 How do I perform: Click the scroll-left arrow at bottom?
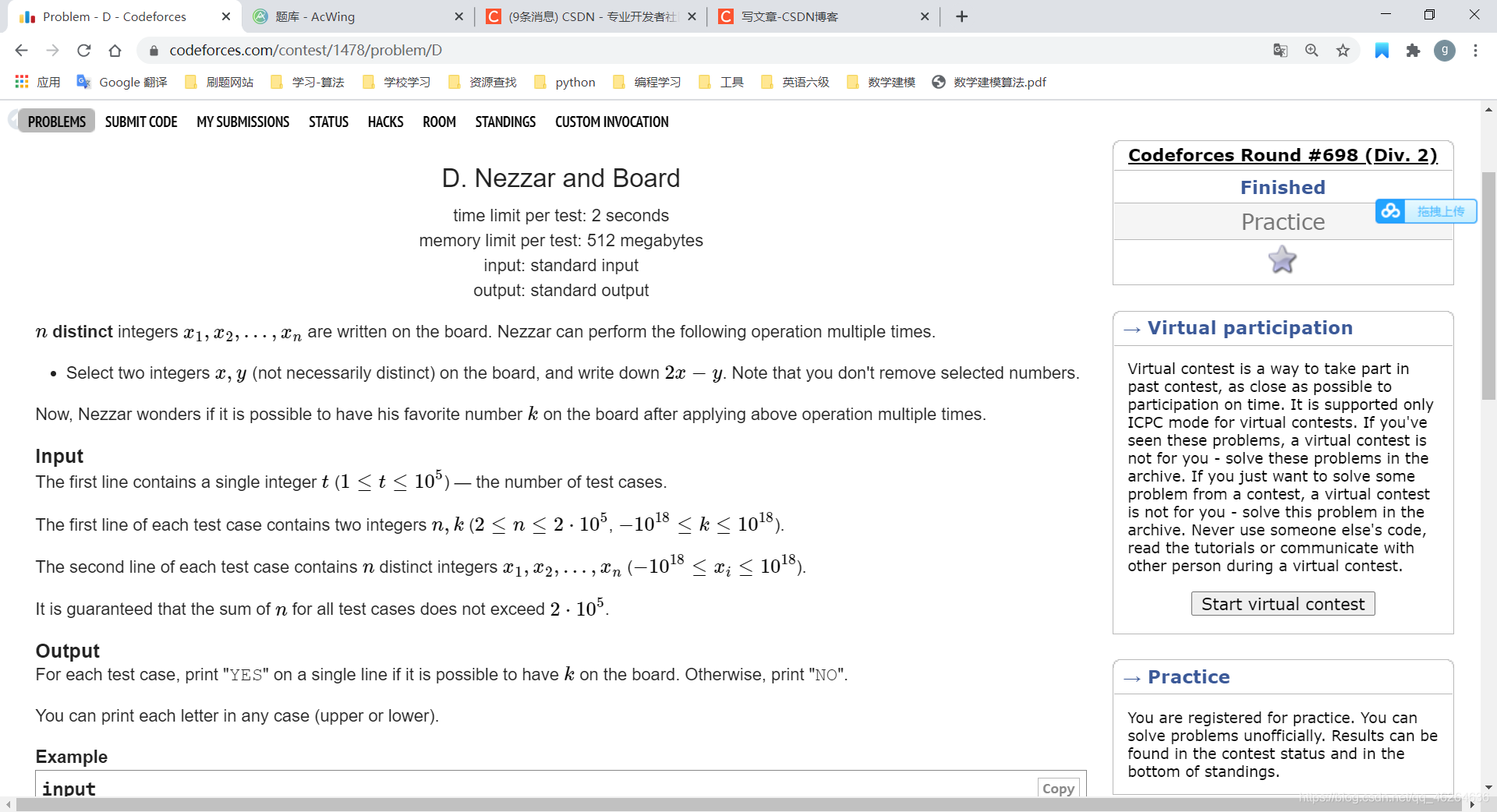point(8,804)
